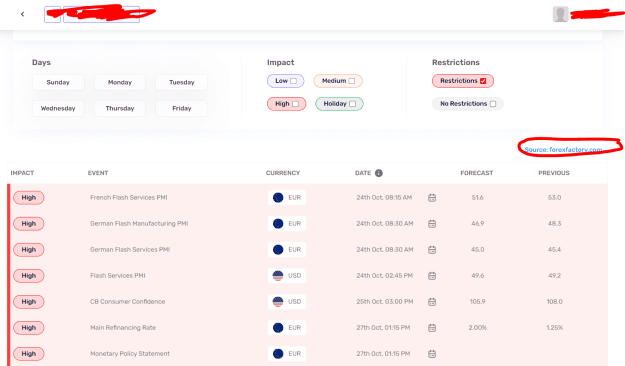Add French Flash Services PMI to calendar

tap(432, 198)
